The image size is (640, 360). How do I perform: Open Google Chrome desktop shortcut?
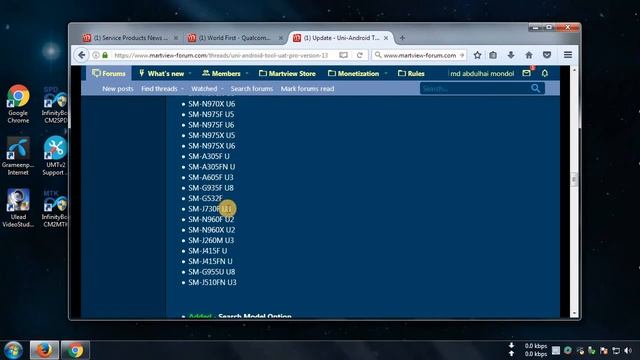(x=18, y=104)
